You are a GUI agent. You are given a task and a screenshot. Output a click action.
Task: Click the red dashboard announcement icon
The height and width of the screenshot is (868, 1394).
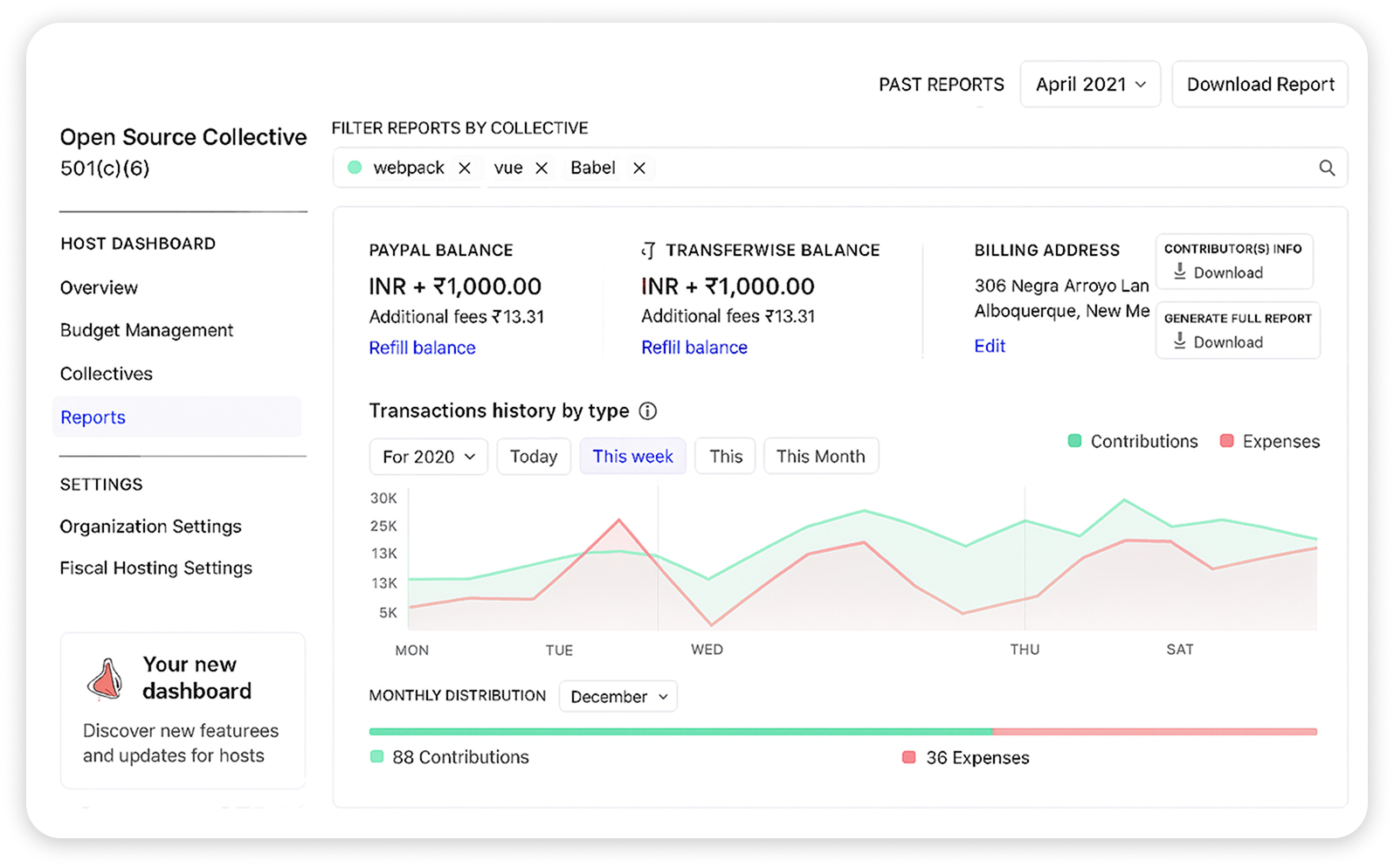point(106,679)
